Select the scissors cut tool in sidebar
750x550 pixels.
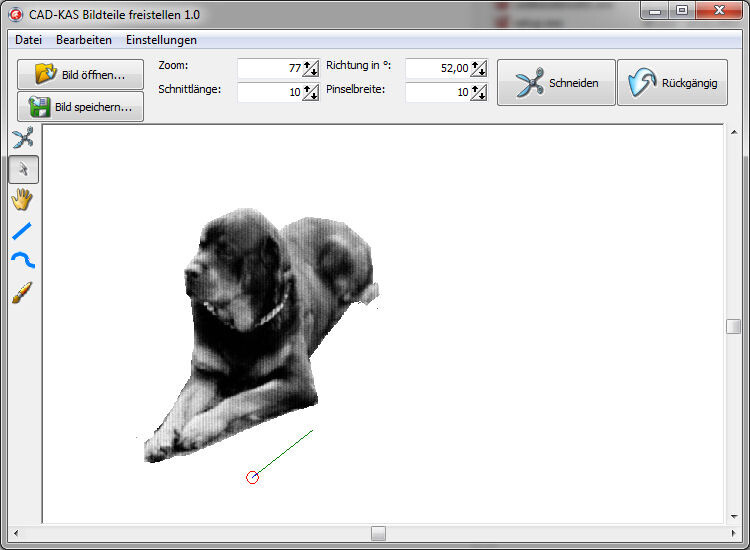(23, 138)
